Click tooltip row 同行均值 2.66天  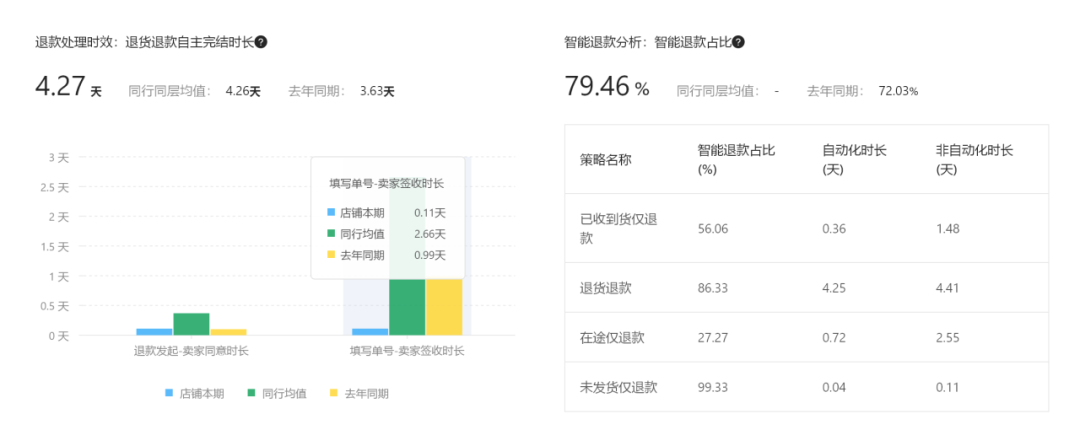tap(386, 234)
